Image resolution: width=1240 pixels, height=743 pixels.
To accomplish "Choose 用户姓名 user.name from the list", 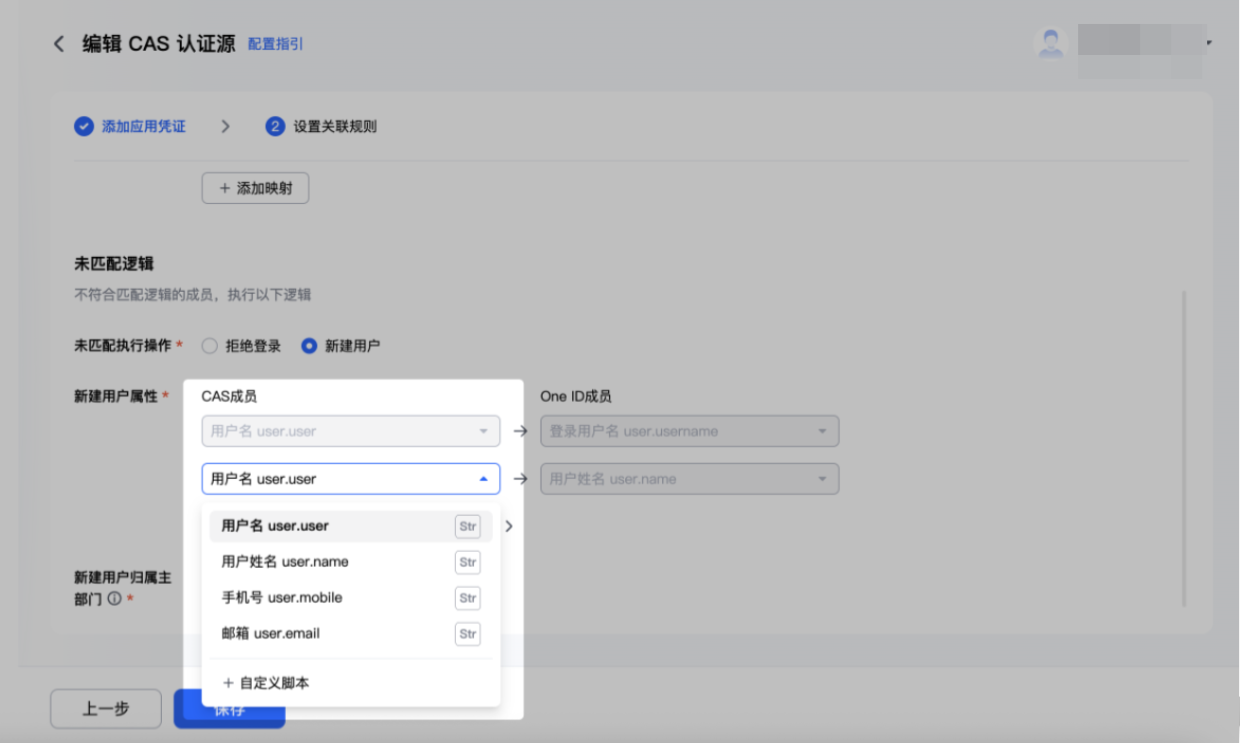I will point(351,562).
